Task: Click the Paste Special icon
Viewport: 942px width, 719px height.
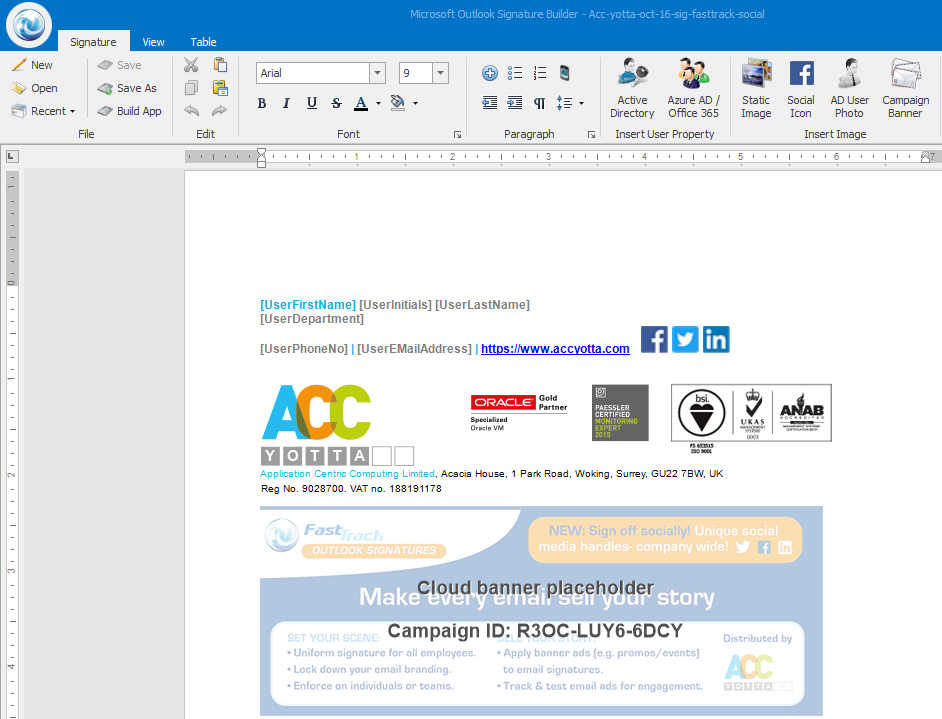Action: click(220, 88)
